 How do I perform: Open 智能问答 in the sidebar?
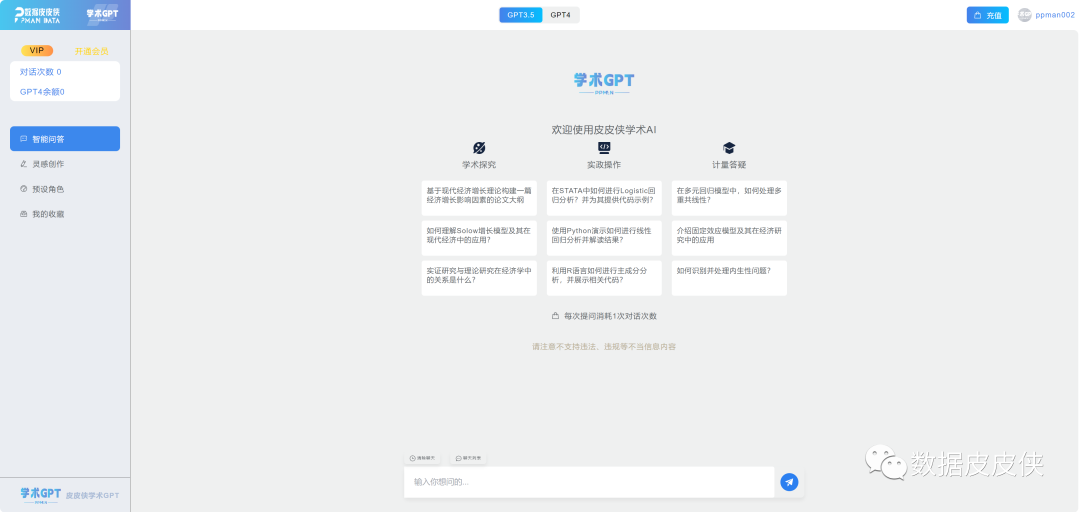pyautogui.click(x=65, y=139)
